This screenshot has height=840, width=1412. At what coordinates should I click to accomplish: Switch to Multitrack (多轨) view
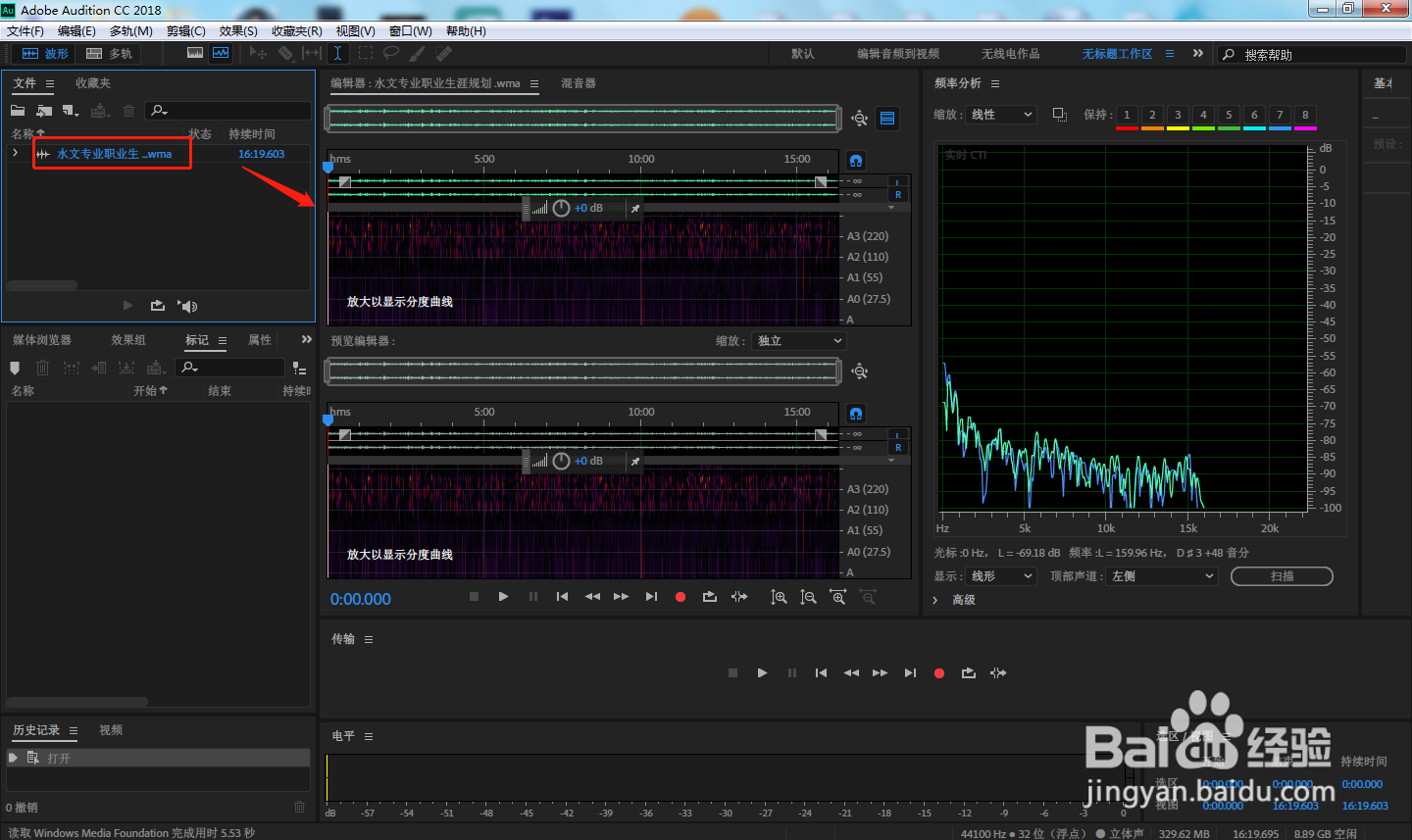click(109, 54)
